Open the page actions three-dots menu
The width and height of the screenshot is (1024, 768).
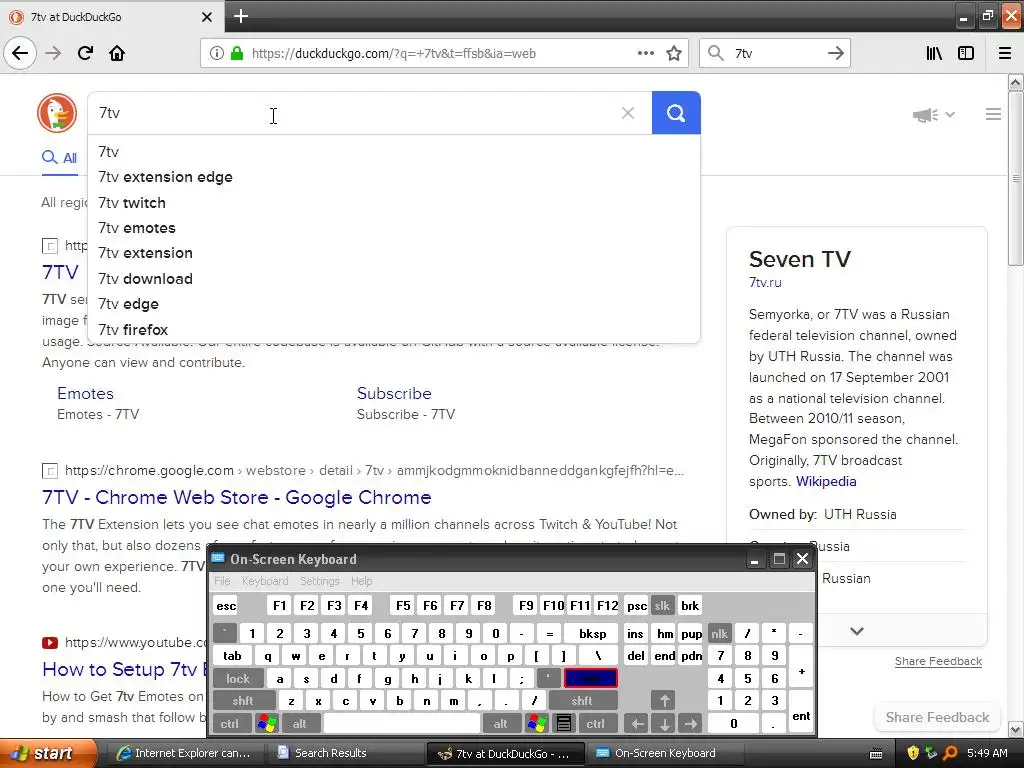click(645, 53)
